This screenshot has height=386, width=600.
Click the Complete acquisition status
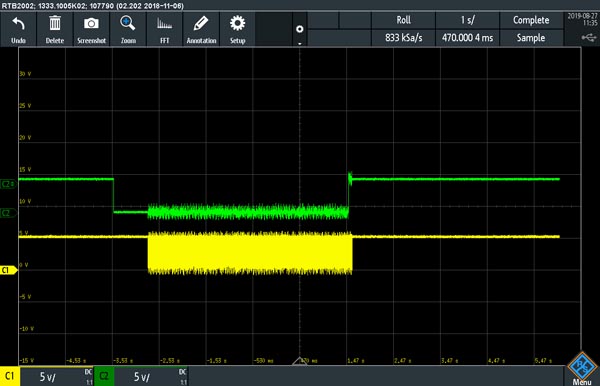[531, 20]
